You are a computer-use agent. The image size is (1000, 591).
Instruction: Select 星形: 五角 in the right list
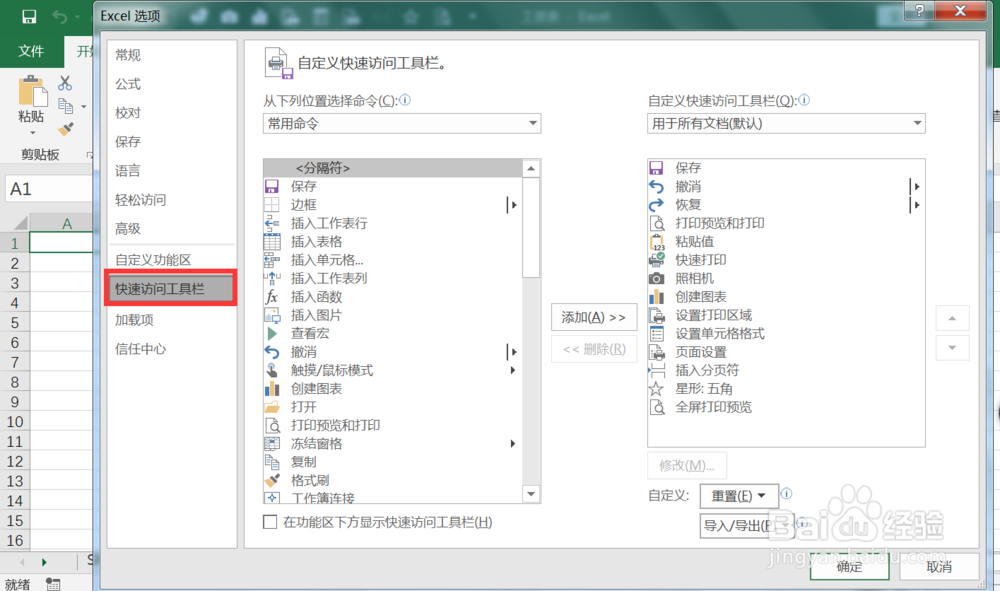(786, 389)
